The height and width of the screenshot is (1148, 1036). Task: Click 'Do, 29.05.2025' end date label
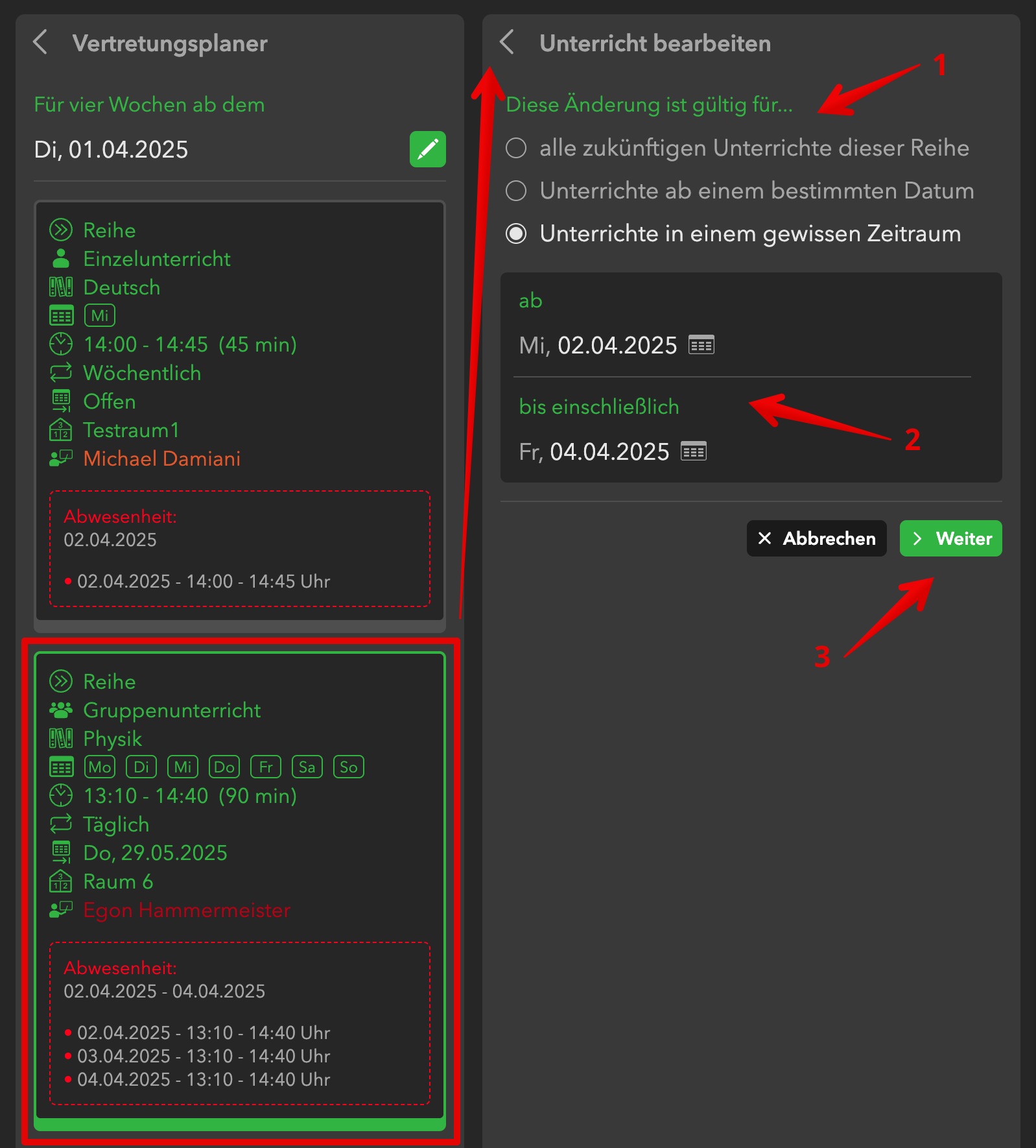coord(156,853)
